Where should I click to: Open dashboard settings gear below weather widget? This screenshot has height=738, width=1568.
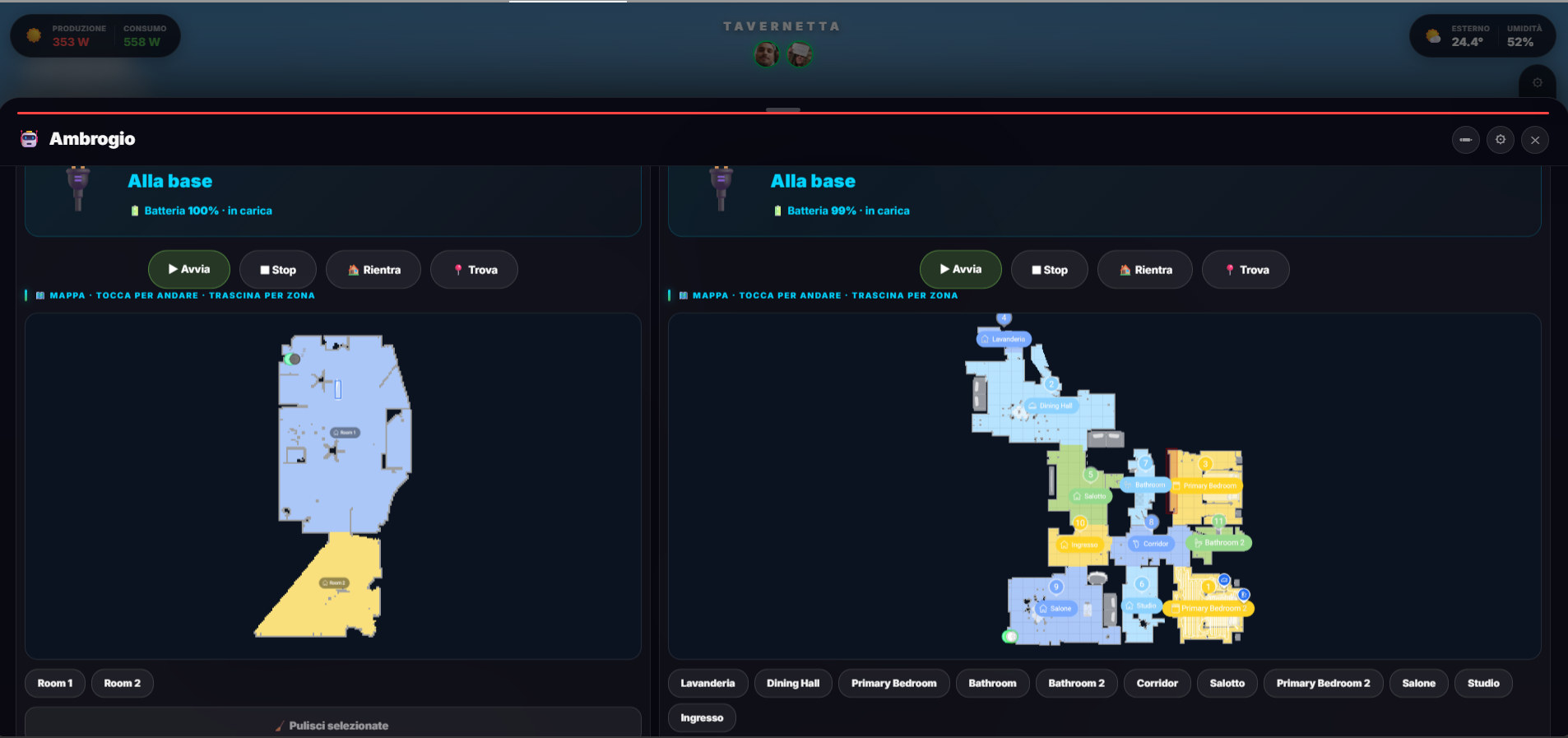click(x=1537, y=82)
